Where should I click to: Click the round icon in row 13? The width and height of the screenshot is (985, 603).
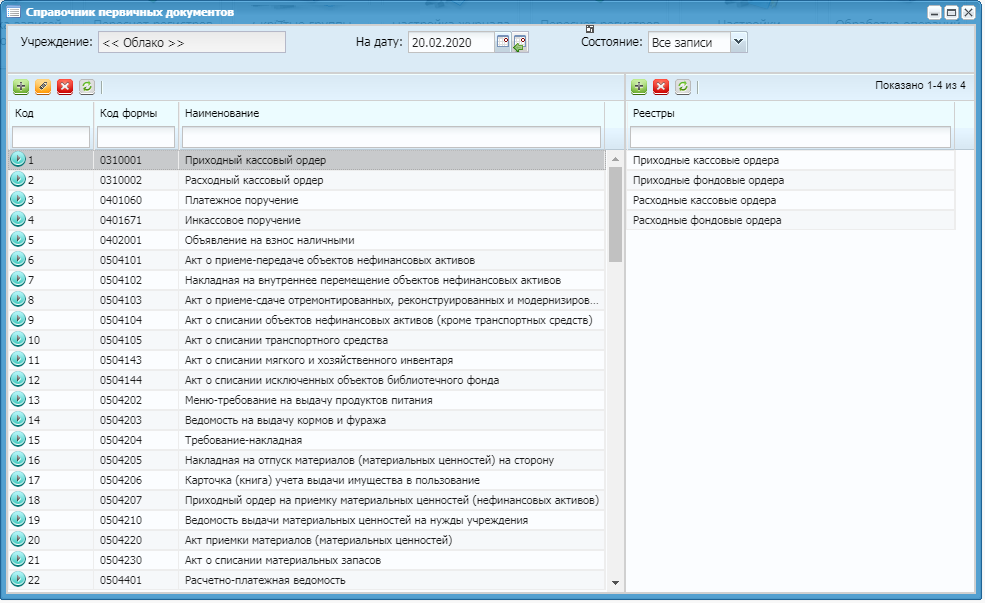point(18,399)
